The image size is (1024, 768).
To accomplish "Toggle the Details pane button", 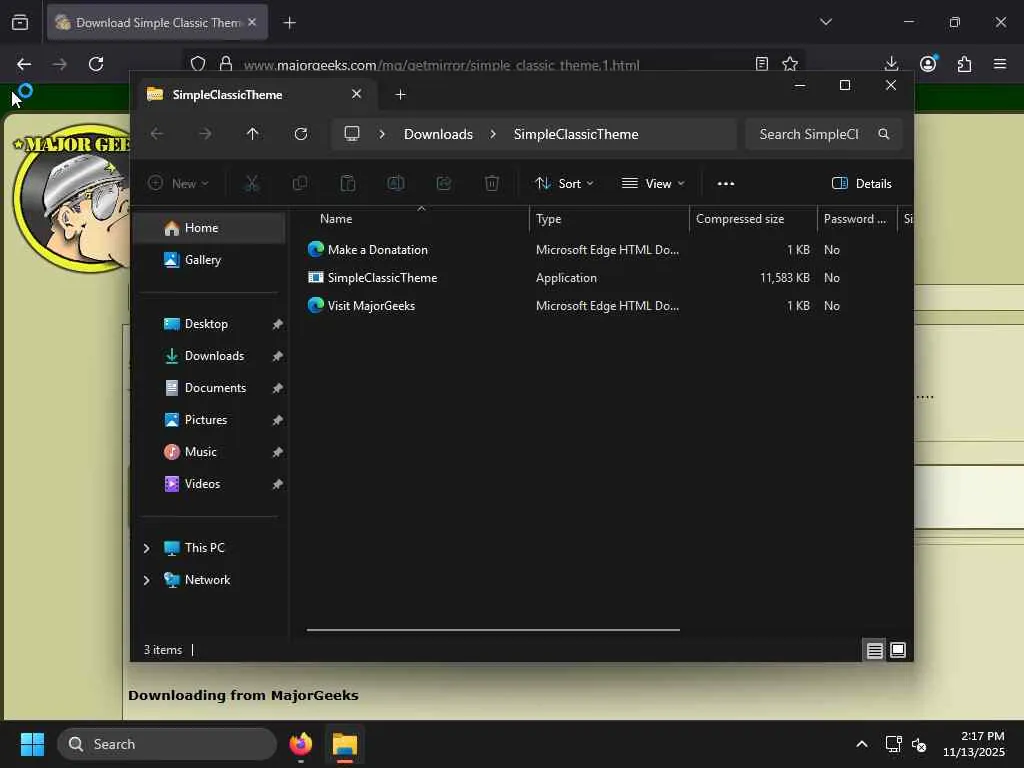I will 861,184.
